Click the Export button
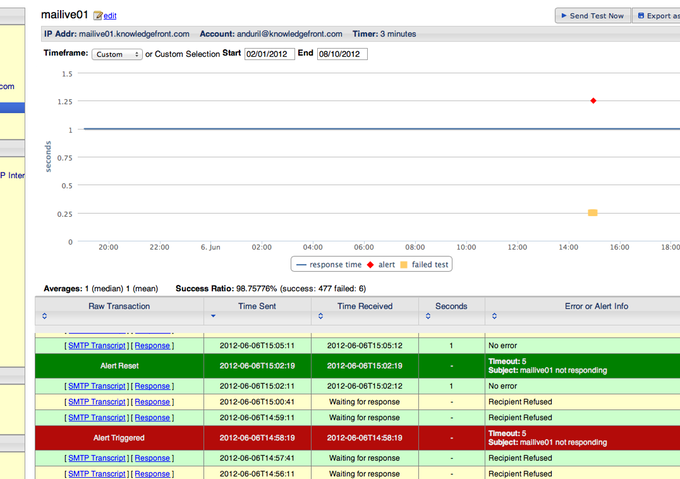 point(657,16)
